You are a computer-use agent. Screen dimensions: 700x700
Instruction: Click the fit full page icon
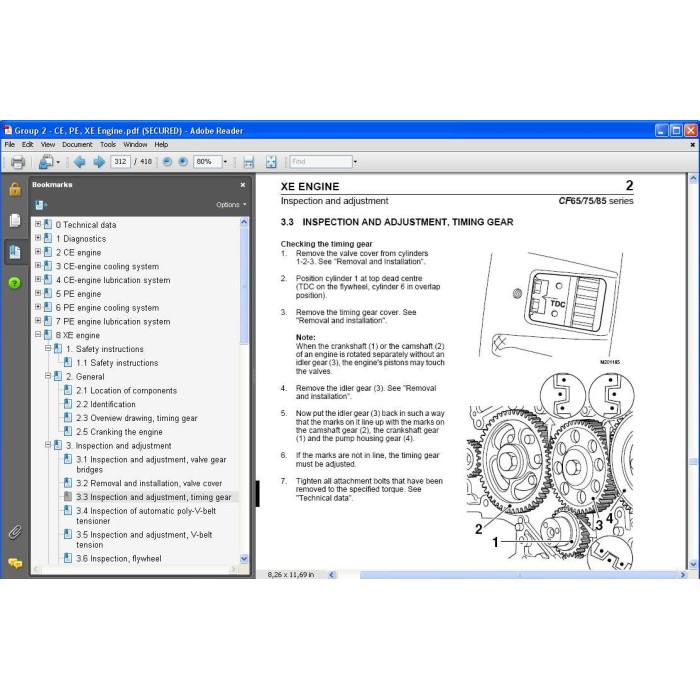tap(271, 162)
